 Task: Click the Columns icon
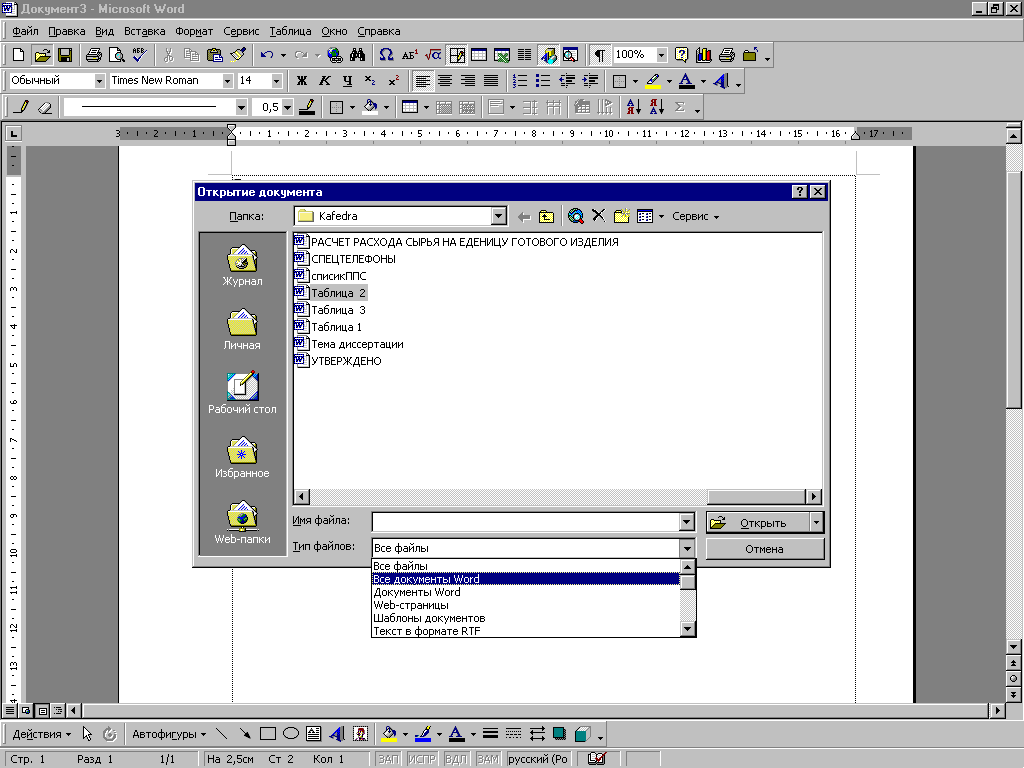pos(524,55)
